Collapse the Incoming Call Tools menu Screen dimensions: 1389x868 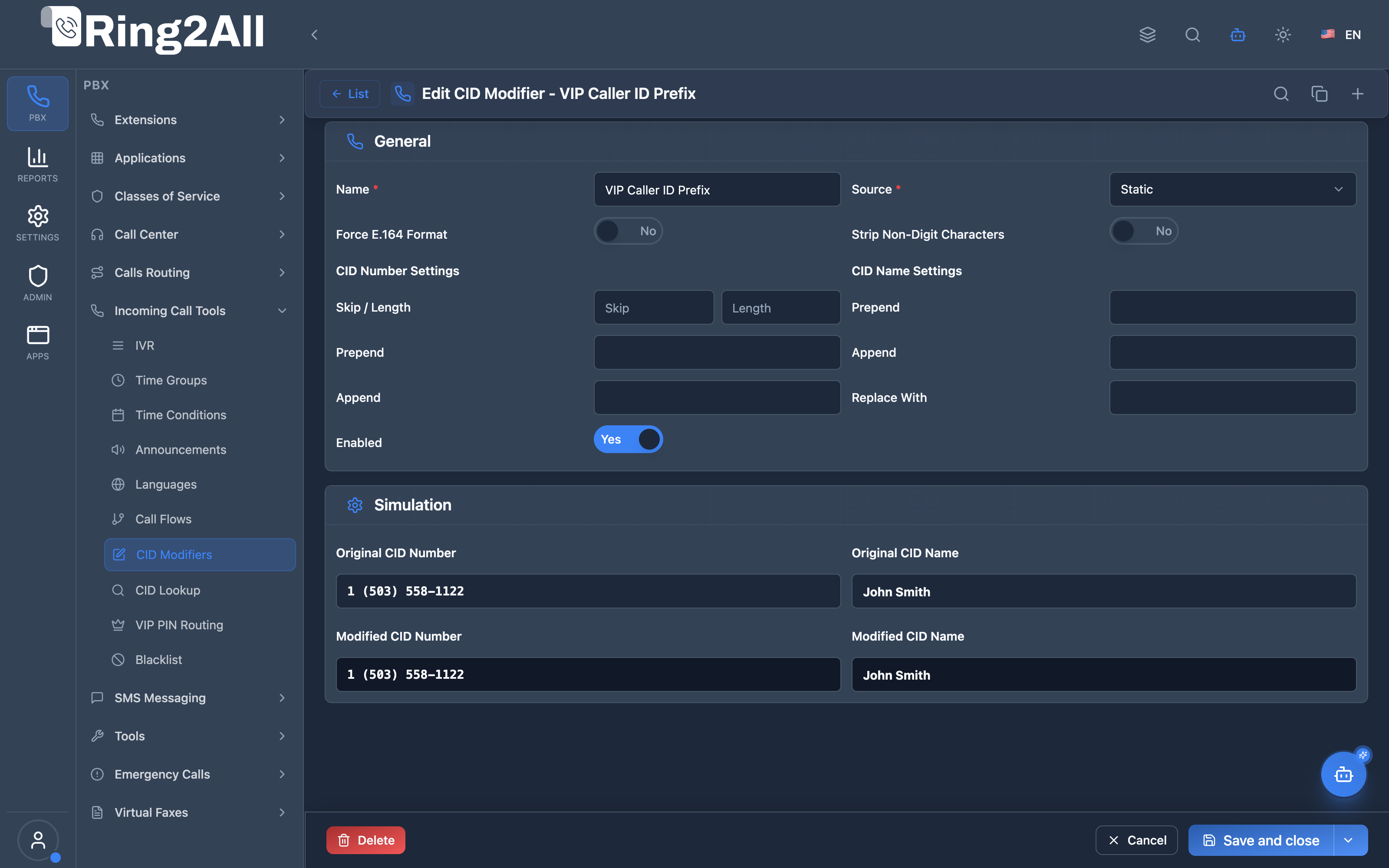tap(189, 311)
